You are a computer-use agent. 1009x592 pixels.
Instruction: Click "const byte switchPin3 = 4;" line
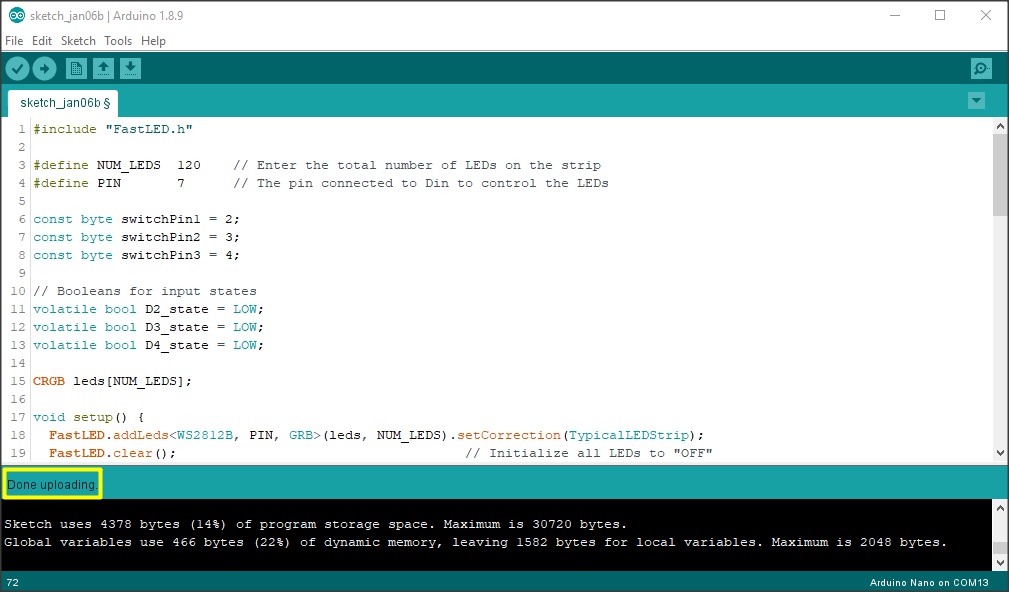click(x=136, y=255)
